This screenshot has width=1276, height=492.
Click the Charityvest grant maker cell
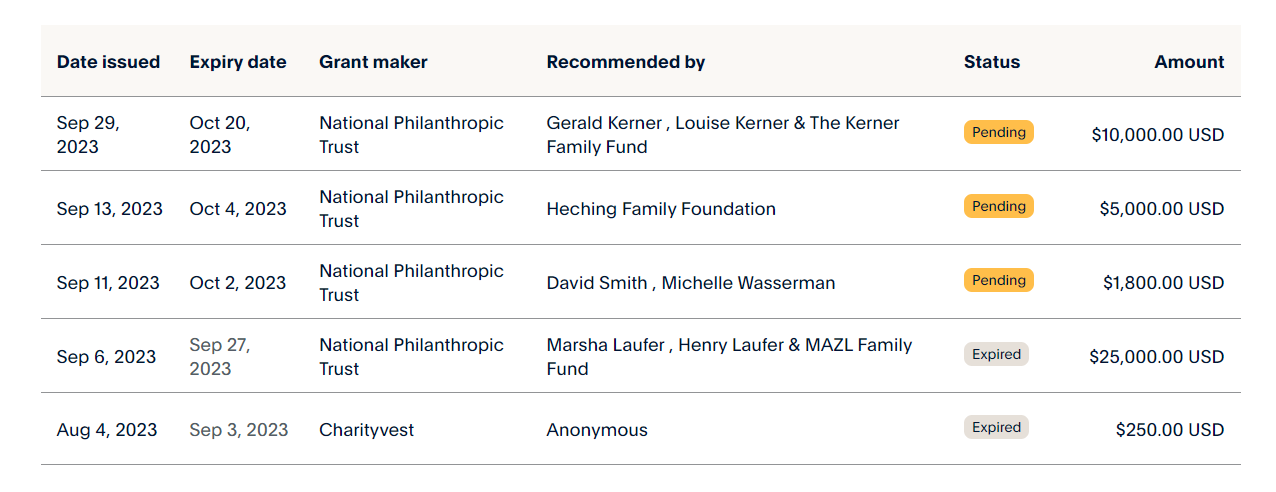tap(366, 430)
